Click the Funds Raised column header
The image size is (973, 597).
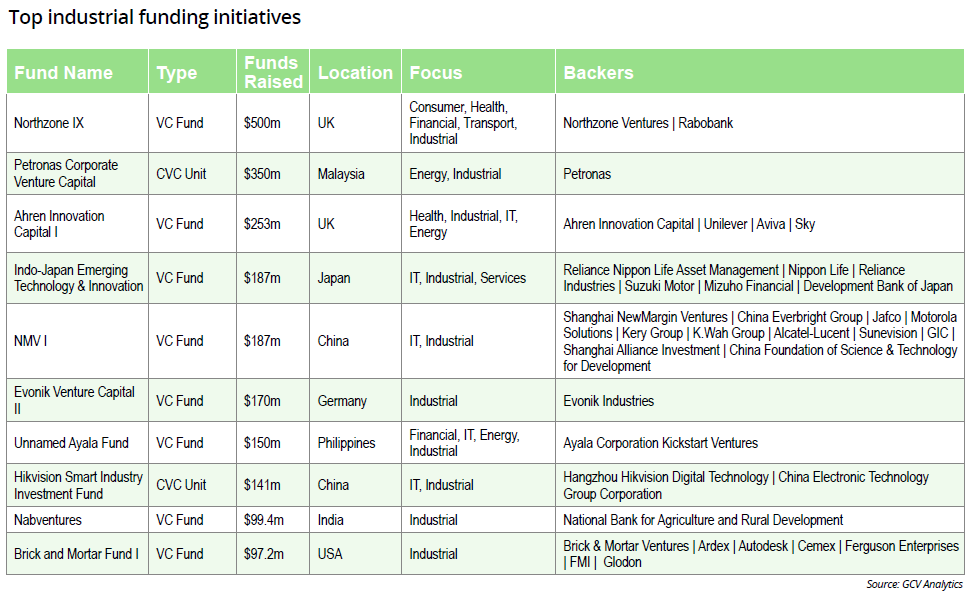coord(272,73)
